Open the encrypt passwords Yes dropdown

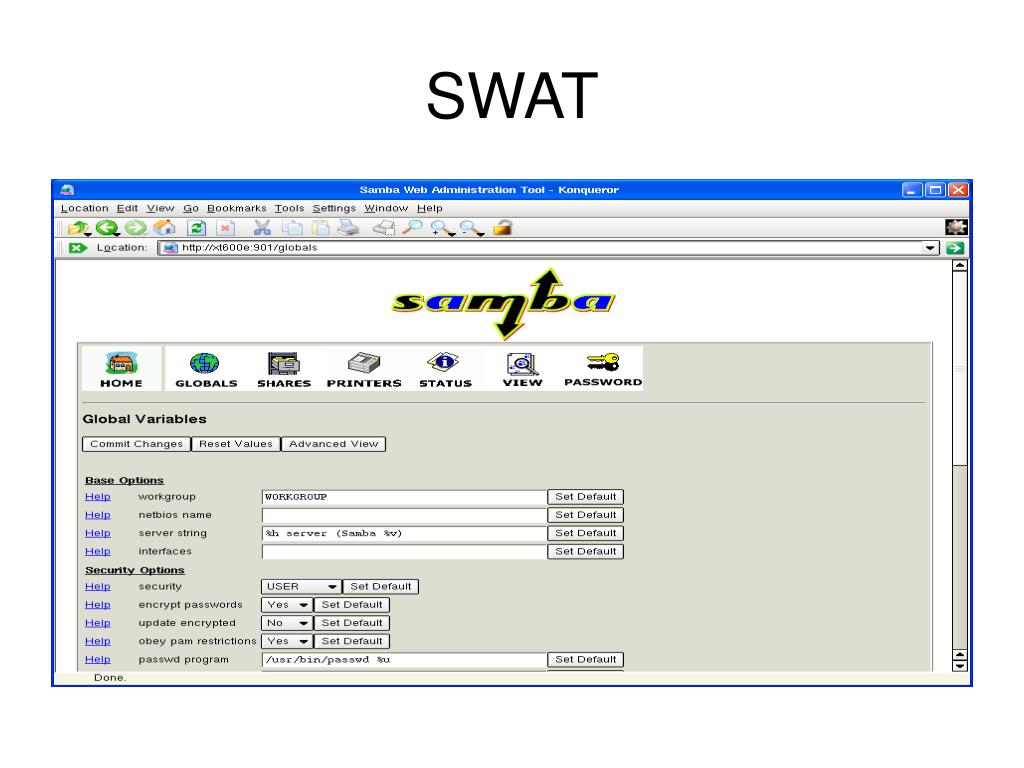click(x=287, y=605)
